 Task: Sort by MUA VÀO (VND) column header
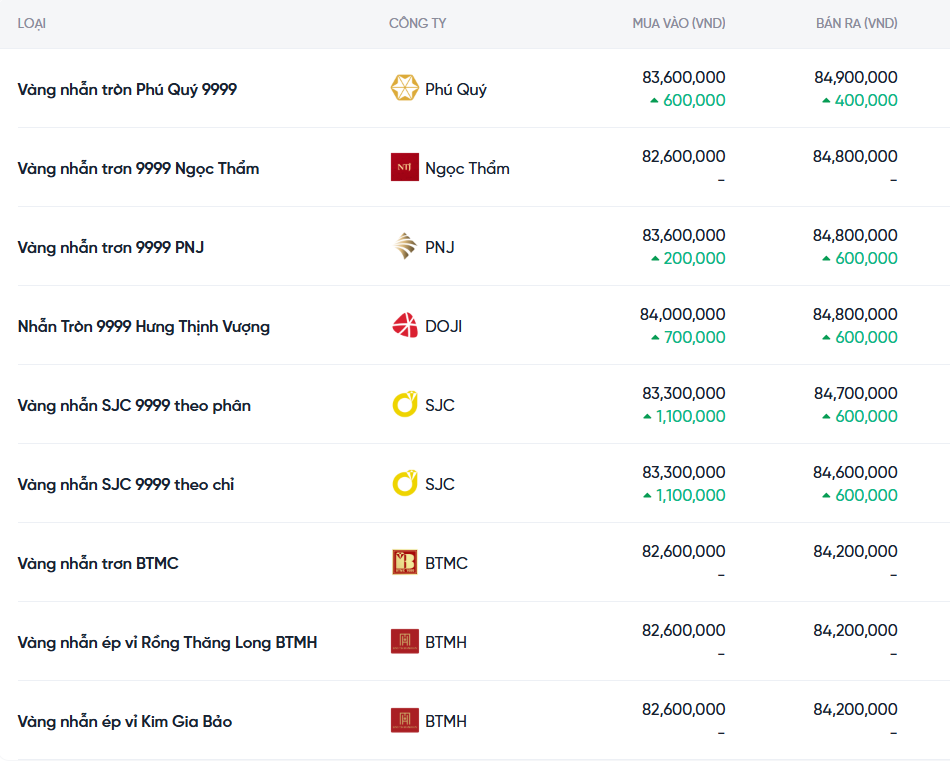click(x=678, y=23)
